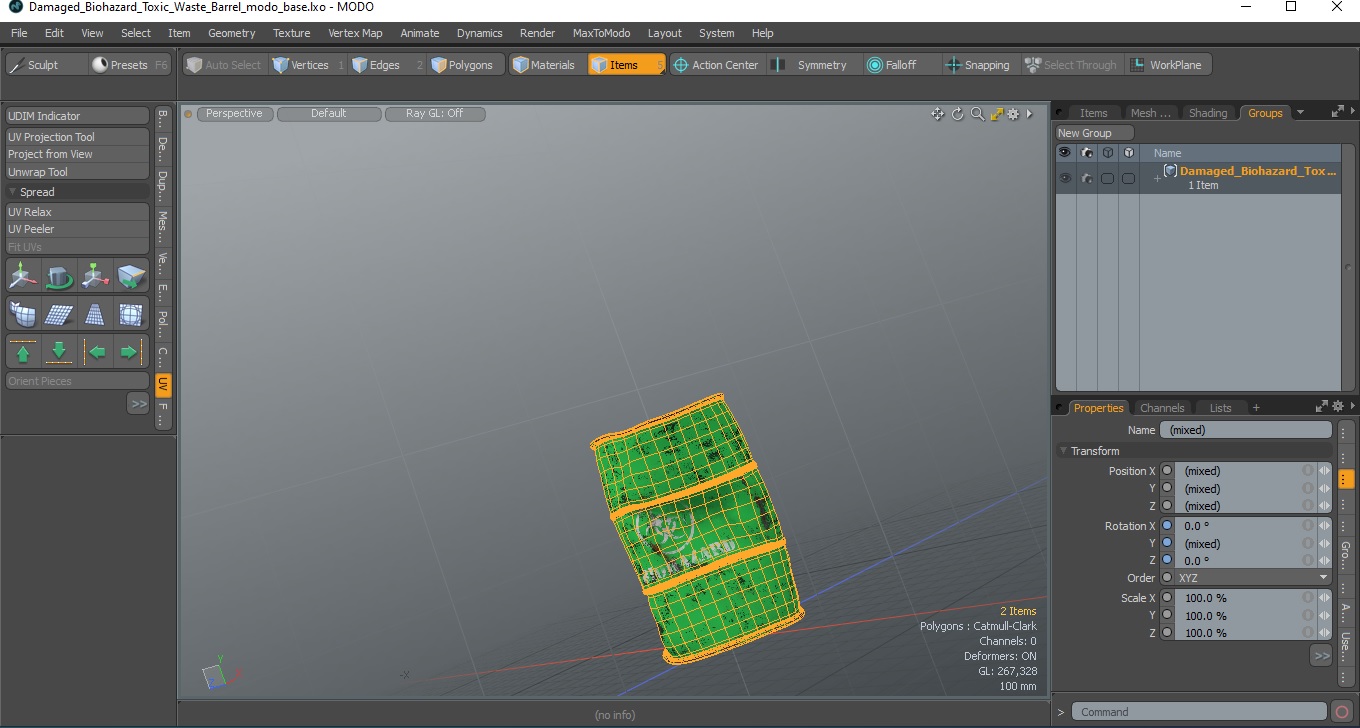
Task: Click the New Group button
Action: tap(1095, 133)
